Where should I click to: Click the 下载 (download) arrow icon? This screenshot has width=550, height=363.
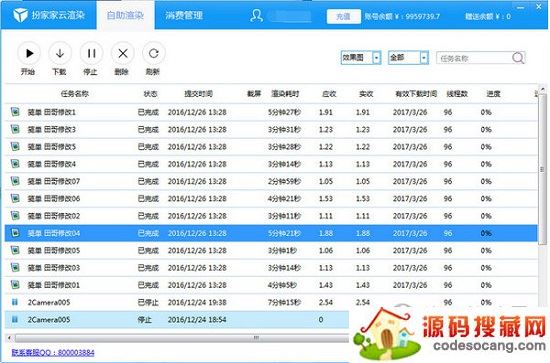[x=60, y=53]
